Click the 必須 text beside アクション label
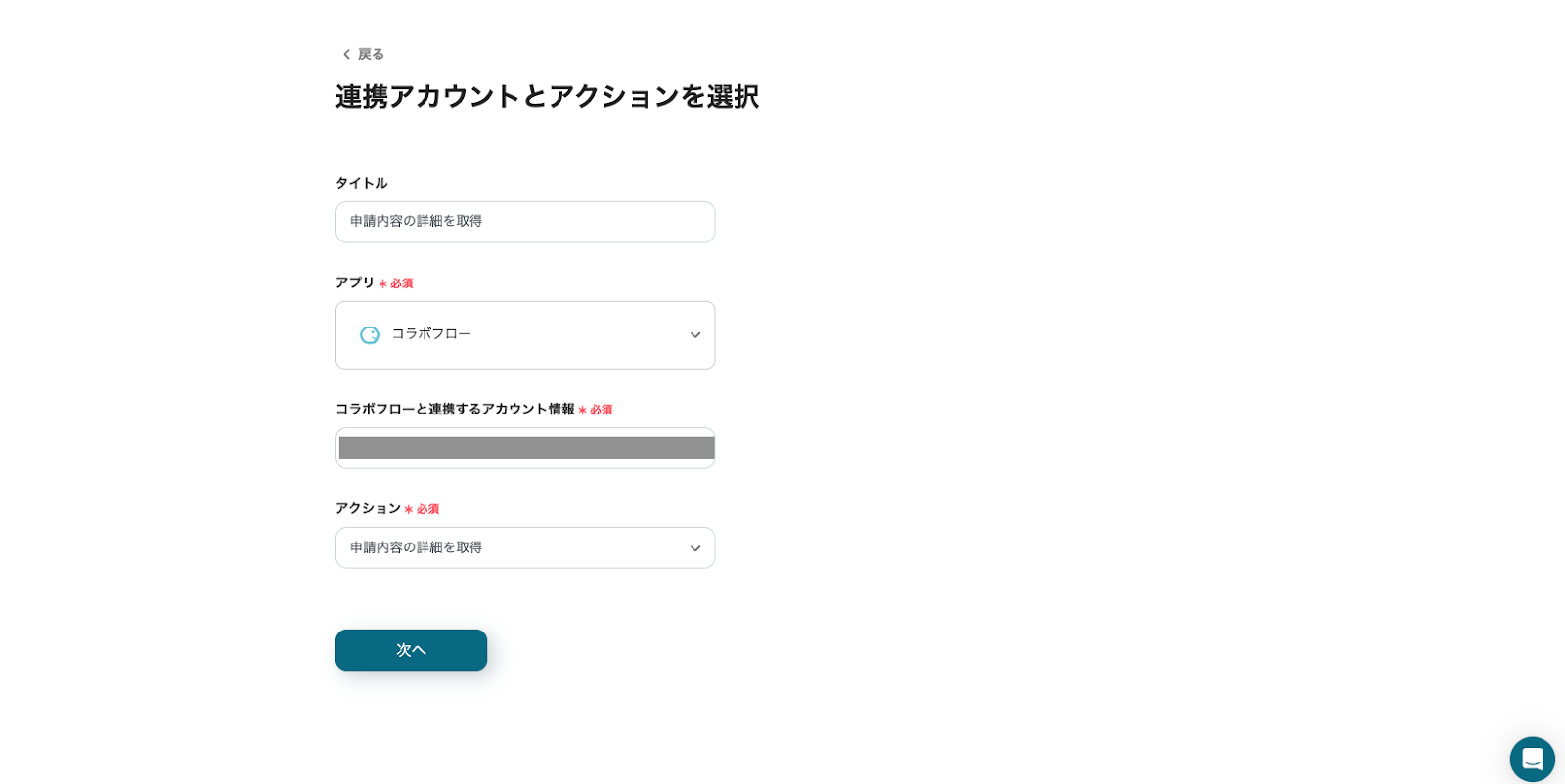 [x=427, y=509]
